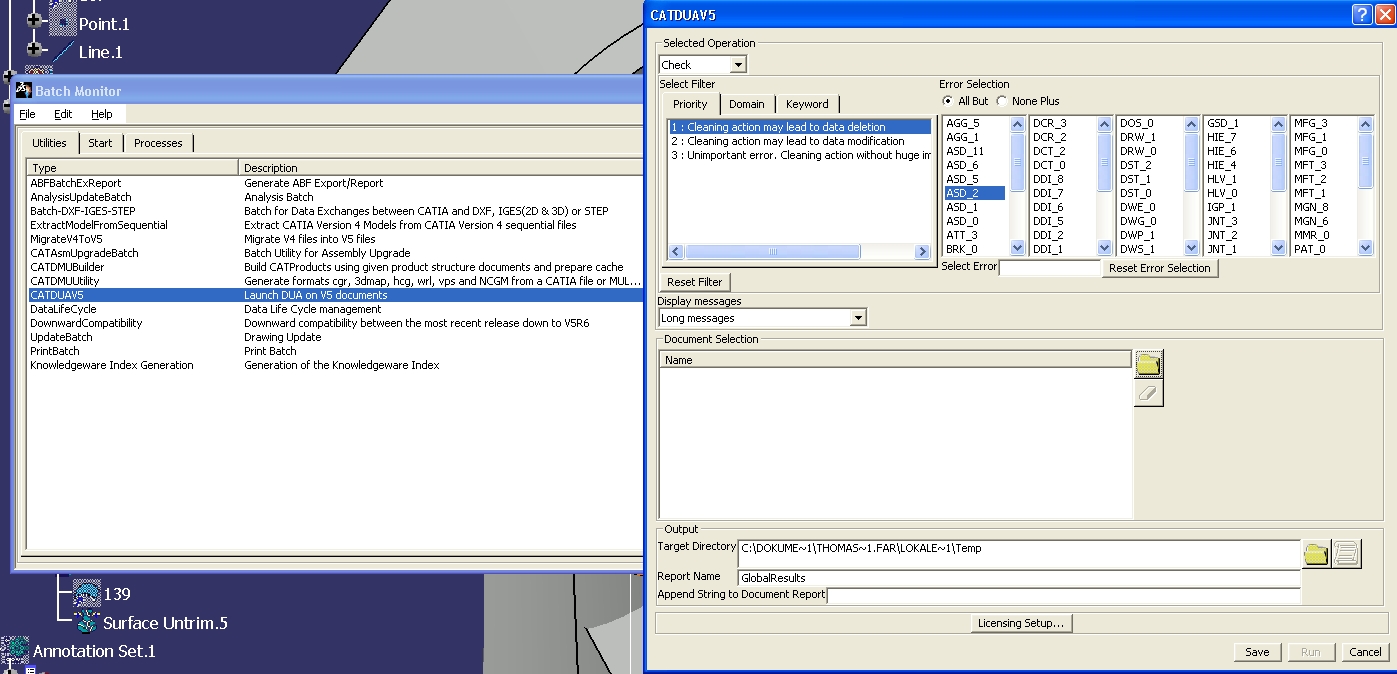Screen dimensions: 1397x674
Task: Switch to the Processes tab
Action: coord(158,143)
